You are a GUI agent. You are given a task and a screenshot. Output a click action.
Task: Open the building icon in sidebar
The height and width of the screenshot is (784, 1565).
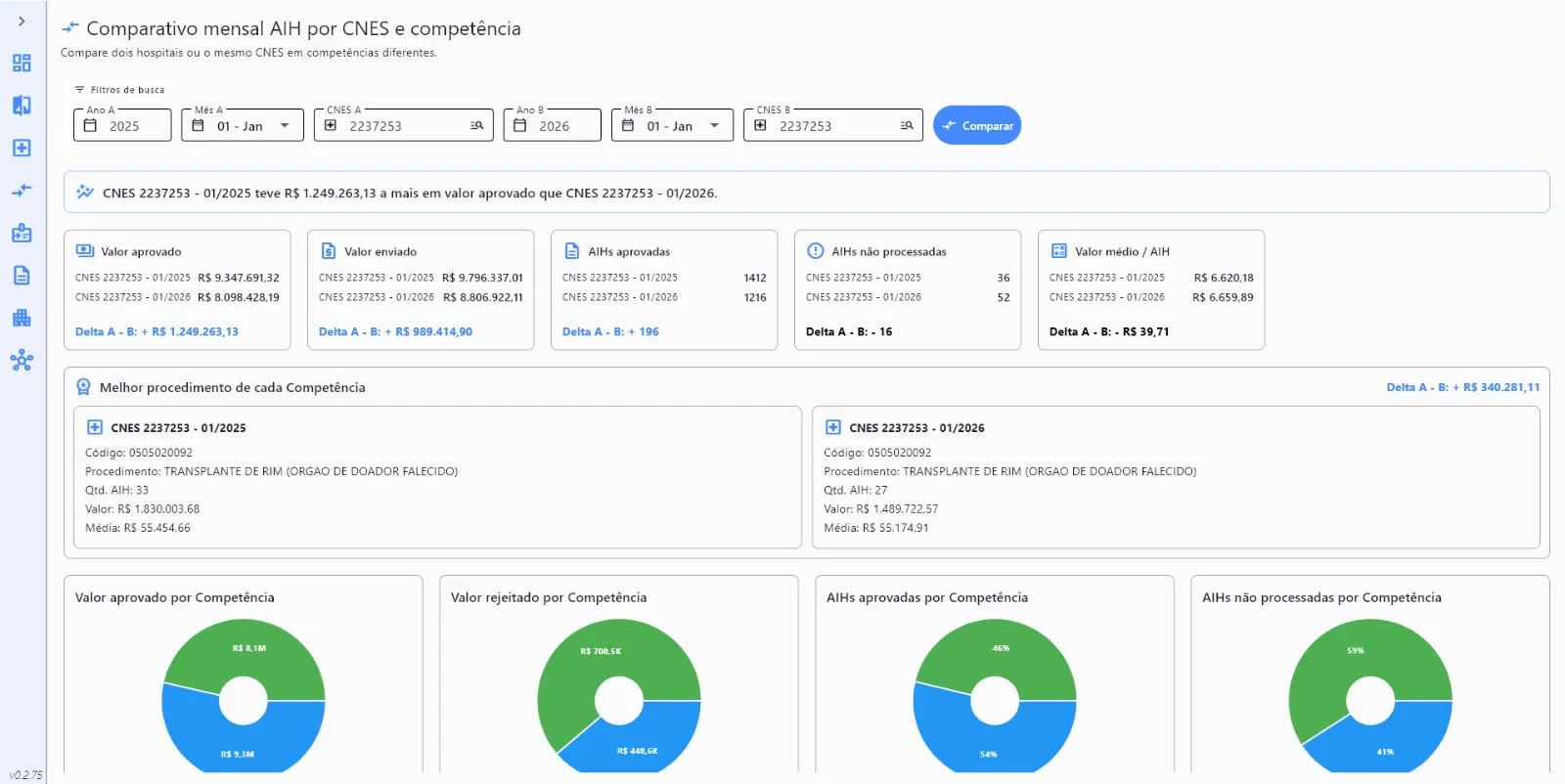(22, 318)
